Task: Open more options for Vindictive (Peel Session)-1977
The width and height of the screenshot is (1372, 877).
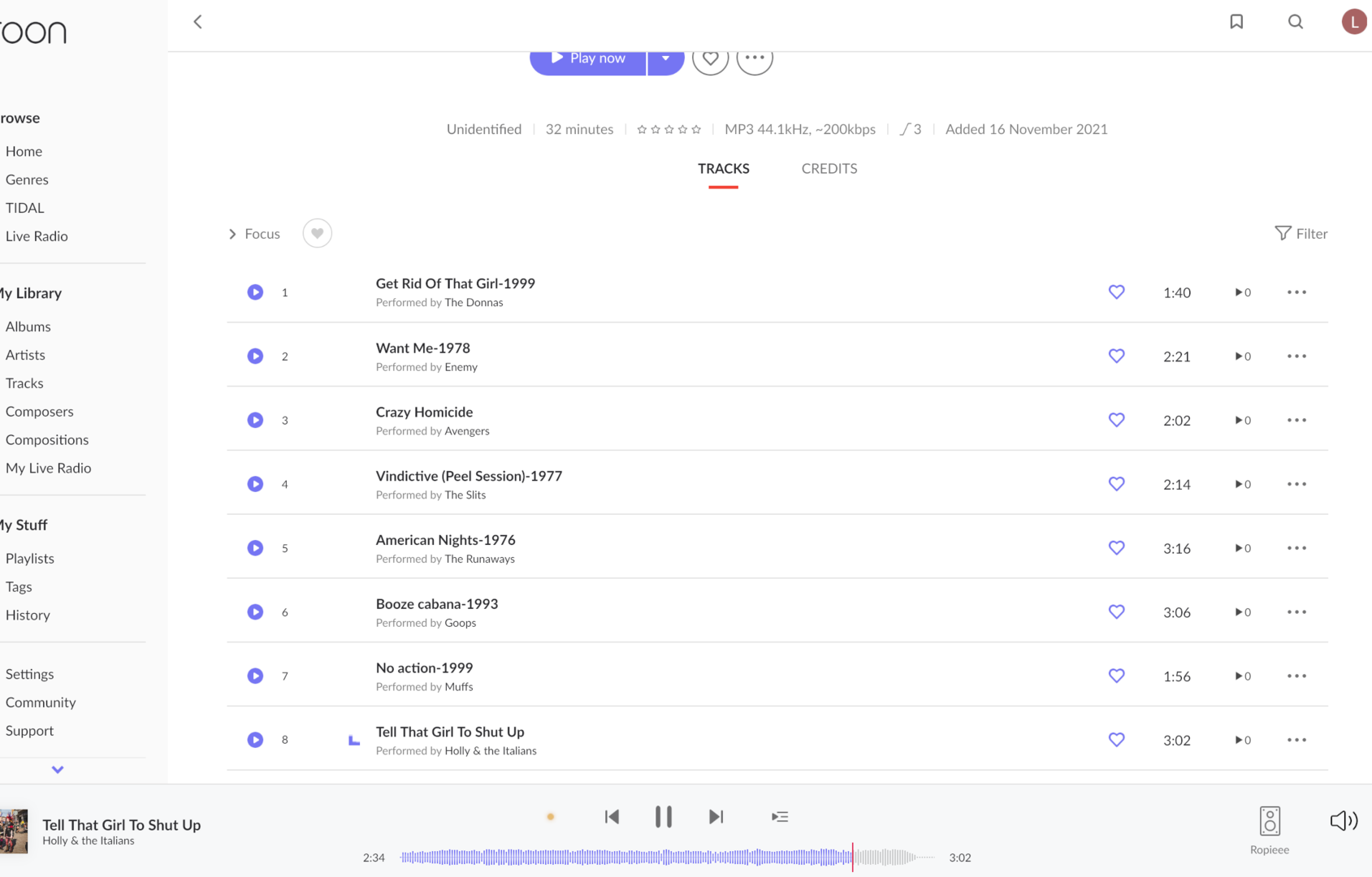Action: [x=1296, y=484]
